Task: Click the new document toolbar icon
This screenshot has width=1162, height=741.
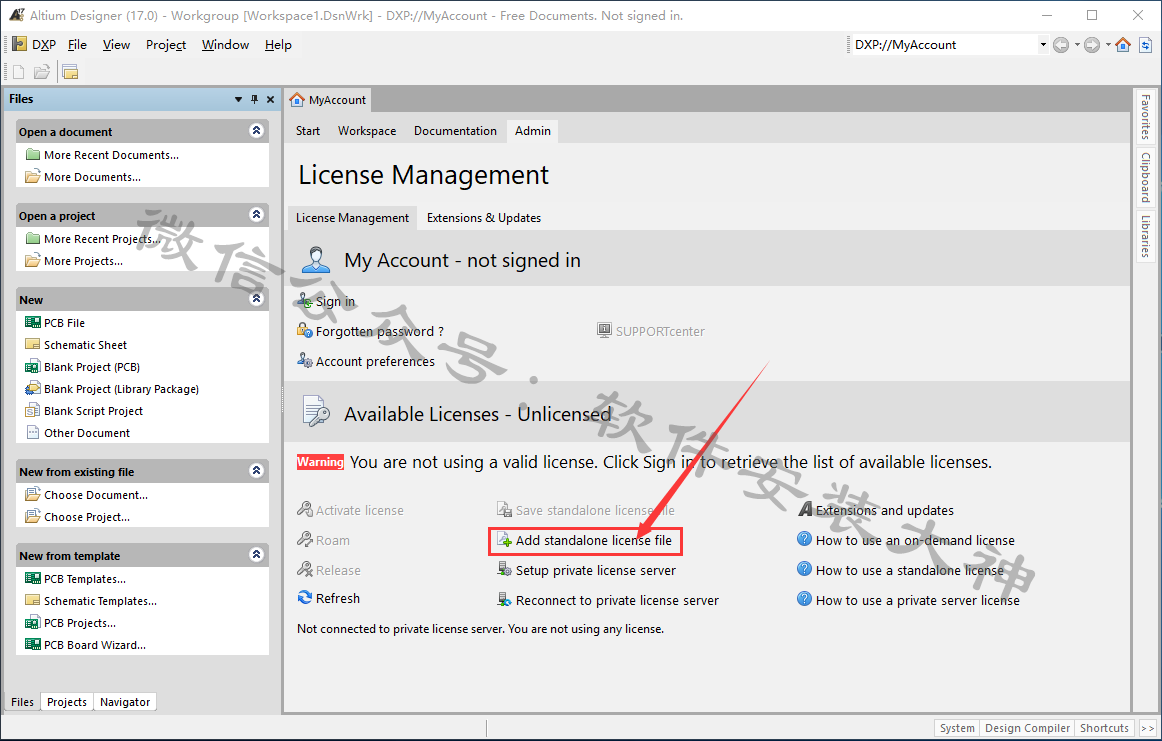Action: point(19,72)
